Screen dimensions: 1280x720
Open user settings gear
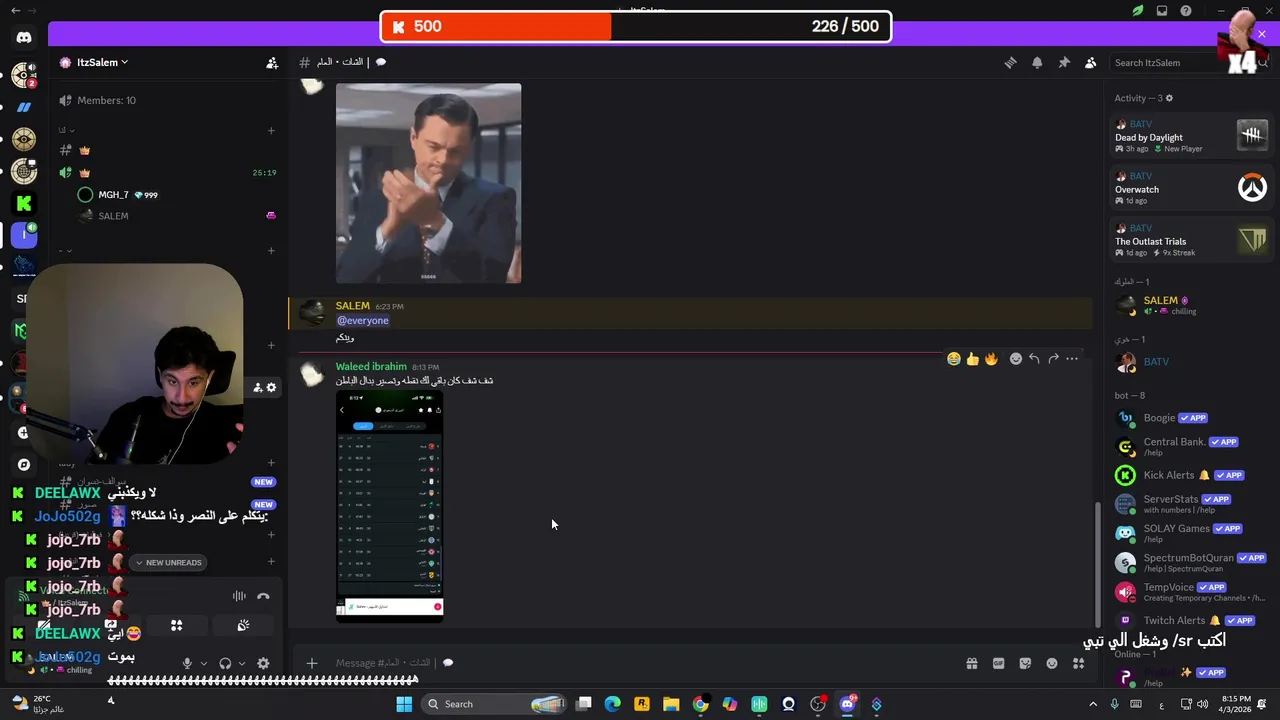click(263, 663)
